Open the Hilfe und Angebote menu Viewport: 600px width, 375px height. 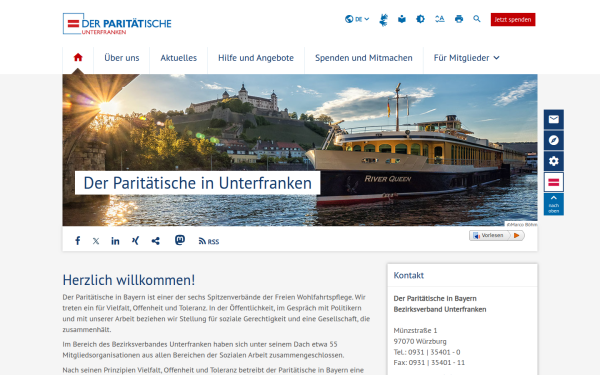(256, 58)
